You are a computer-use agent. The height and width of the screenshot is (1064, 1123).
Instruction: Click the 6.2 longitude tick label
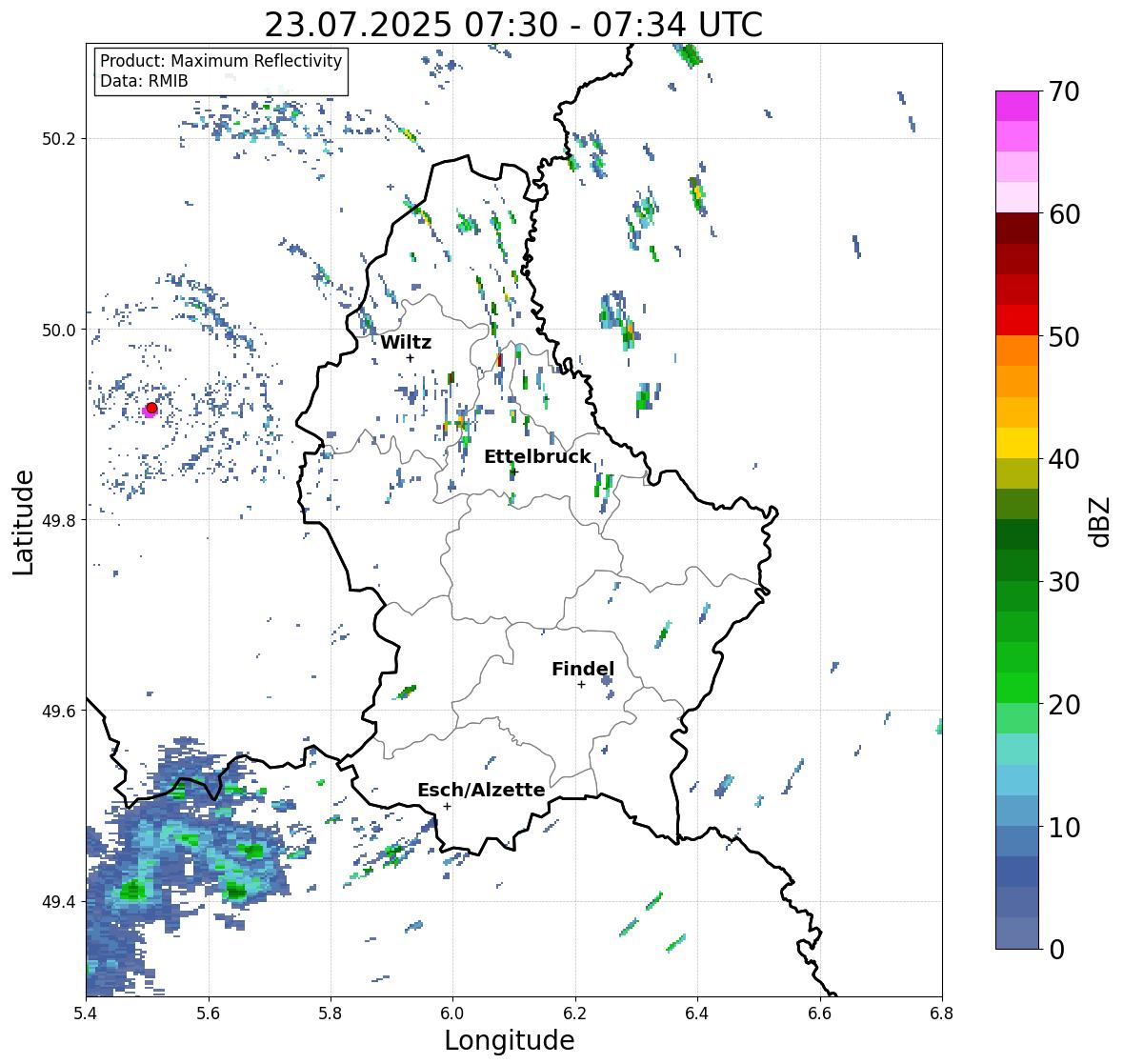[575, 1014]
